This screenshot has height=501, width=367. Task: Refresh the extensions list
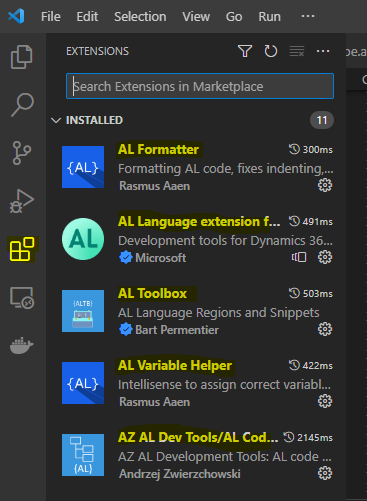[271, 51]
